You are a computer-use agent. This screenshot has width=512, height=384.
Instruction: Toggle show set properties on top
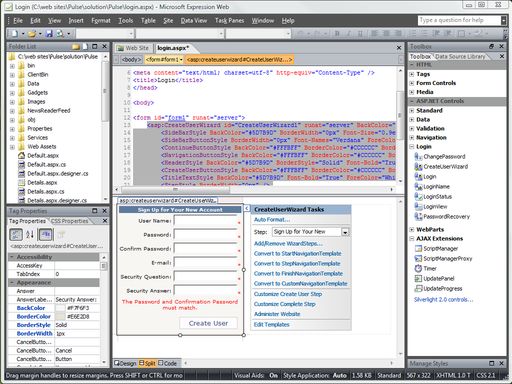(46, 234)
